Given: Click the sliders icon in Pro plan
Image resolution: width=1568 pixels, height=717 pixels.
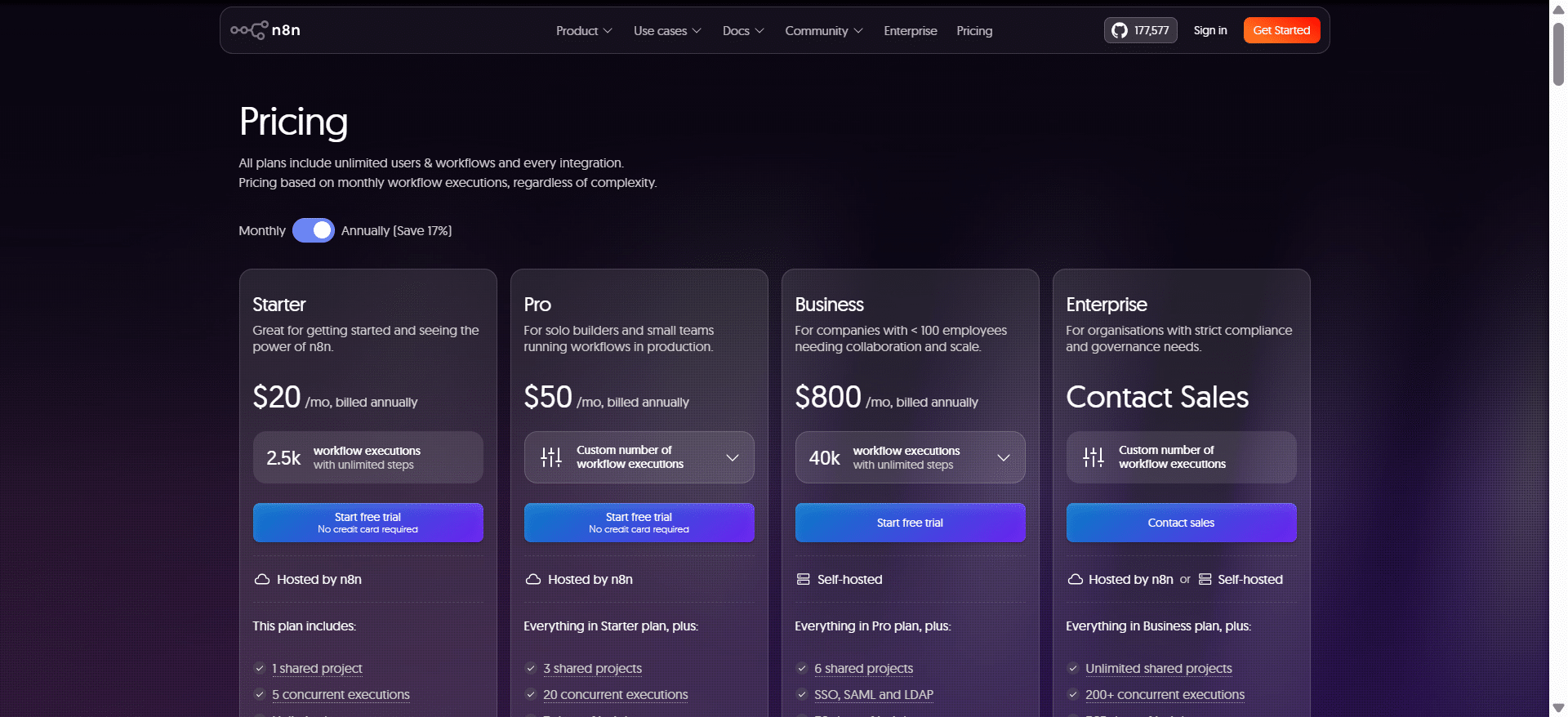Looking at the screenshot, I should [x=551, y=457].
